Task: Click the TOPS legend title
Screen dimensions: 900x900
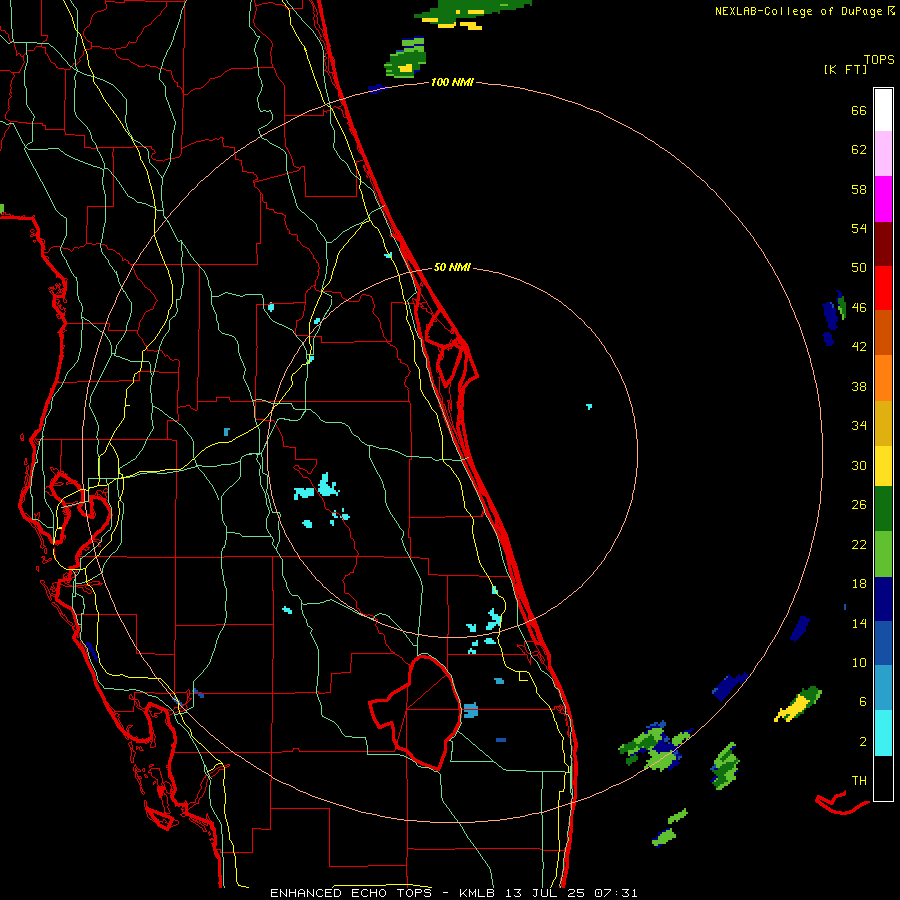Action: 879,60
